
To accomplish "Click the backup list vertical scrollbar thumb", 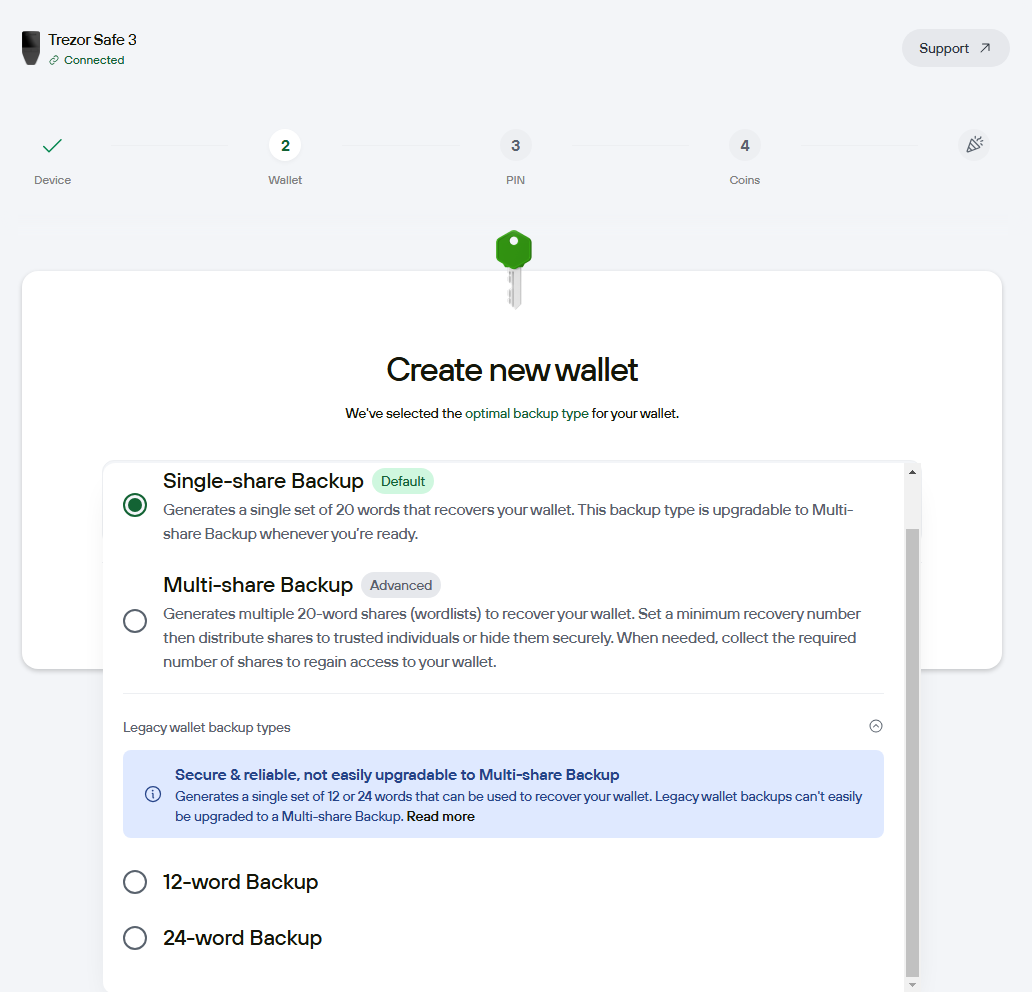I will click(x=912, y=752).
